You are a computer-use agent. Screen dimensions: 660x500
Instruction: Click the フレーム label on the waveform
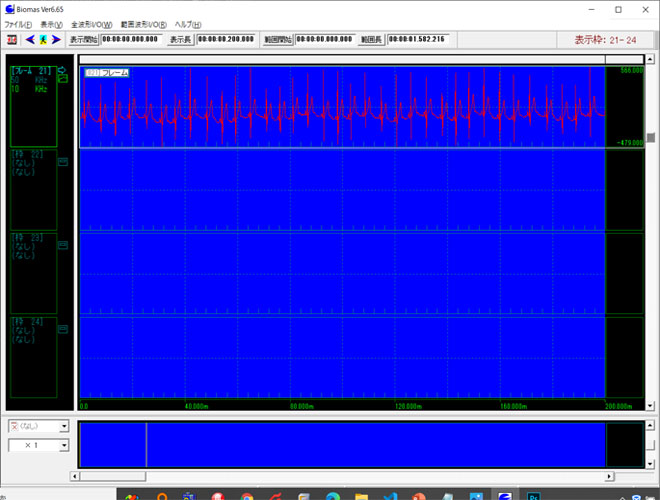(107, 72)
